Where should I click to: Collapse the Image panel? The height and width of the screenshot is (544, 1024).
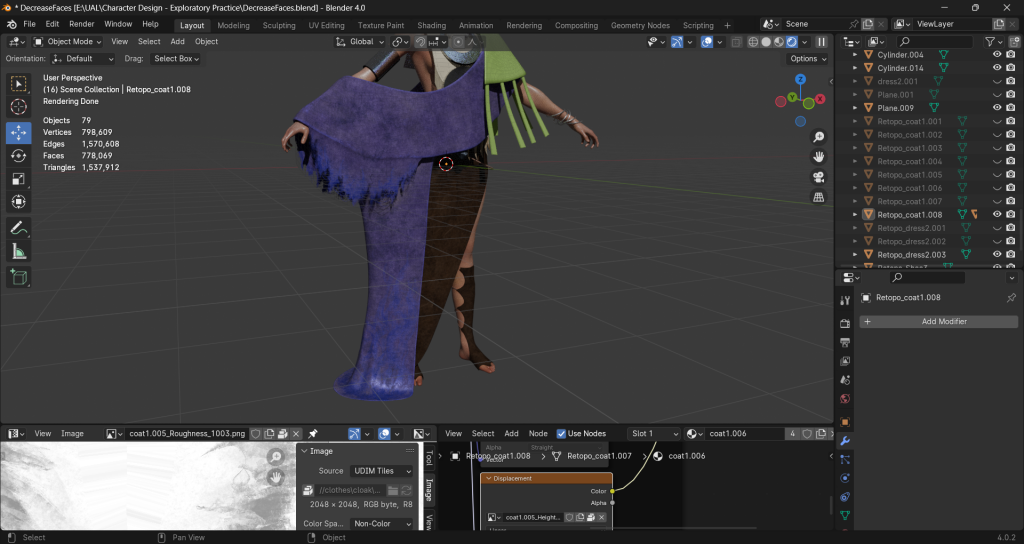(x=304, y=451)
